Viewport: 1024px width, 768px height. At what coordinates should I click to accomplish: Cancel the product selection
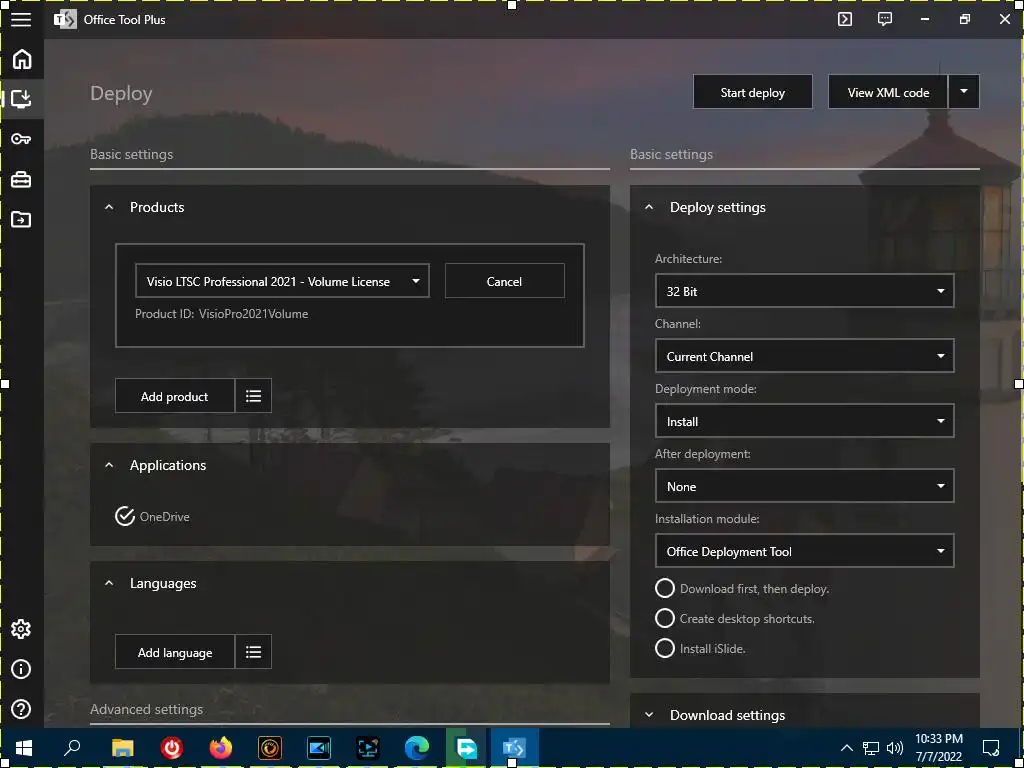pos(504,281)
